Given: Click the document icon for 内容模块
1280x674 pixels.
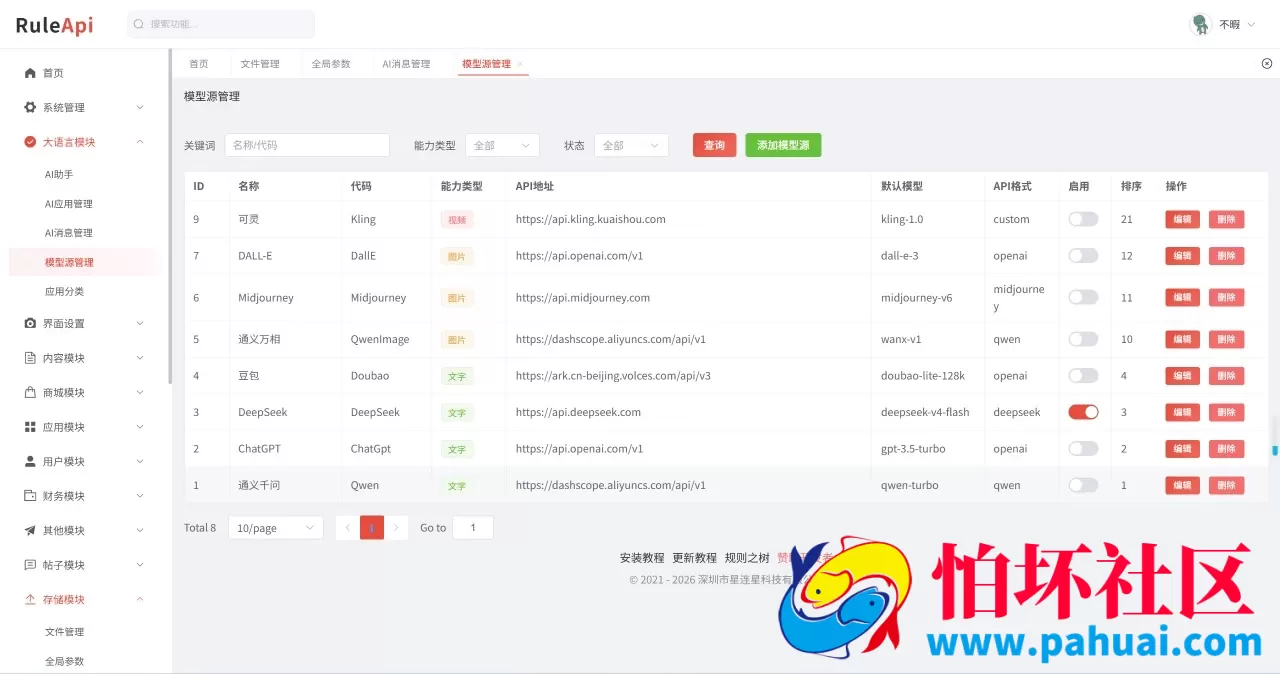Looking at the screenshot, I should 30,358.
